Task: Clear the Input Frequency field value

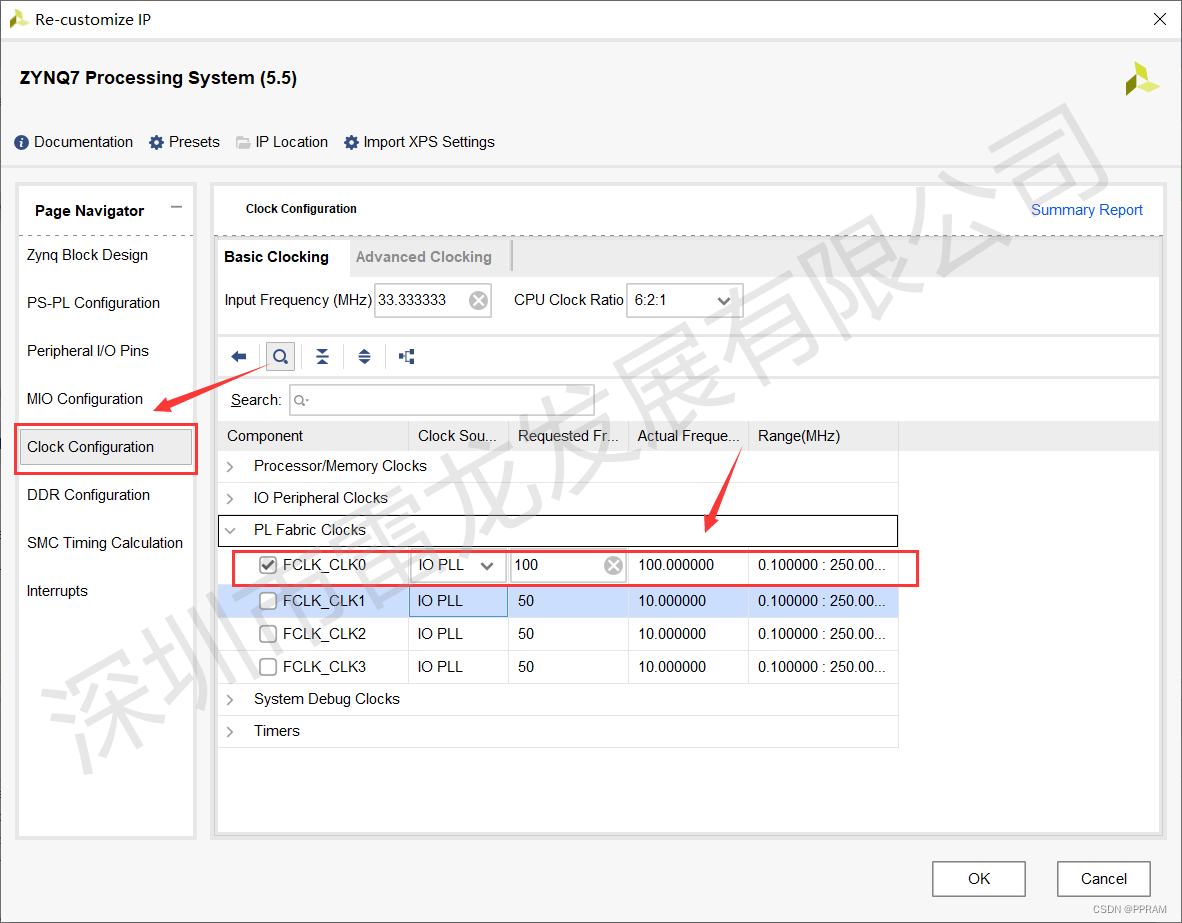Action: tap(479, 300)
